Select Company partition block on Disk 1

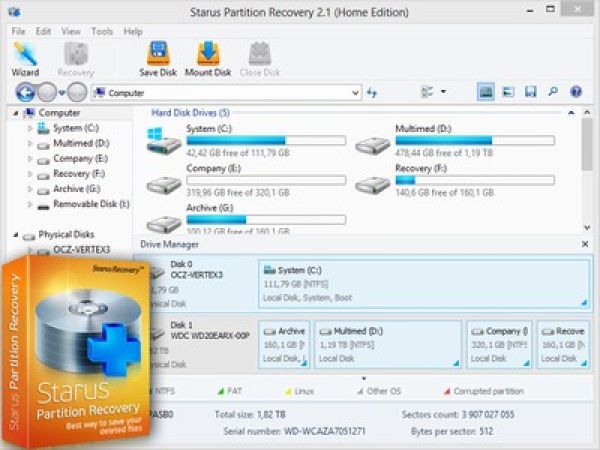point(499,345)
